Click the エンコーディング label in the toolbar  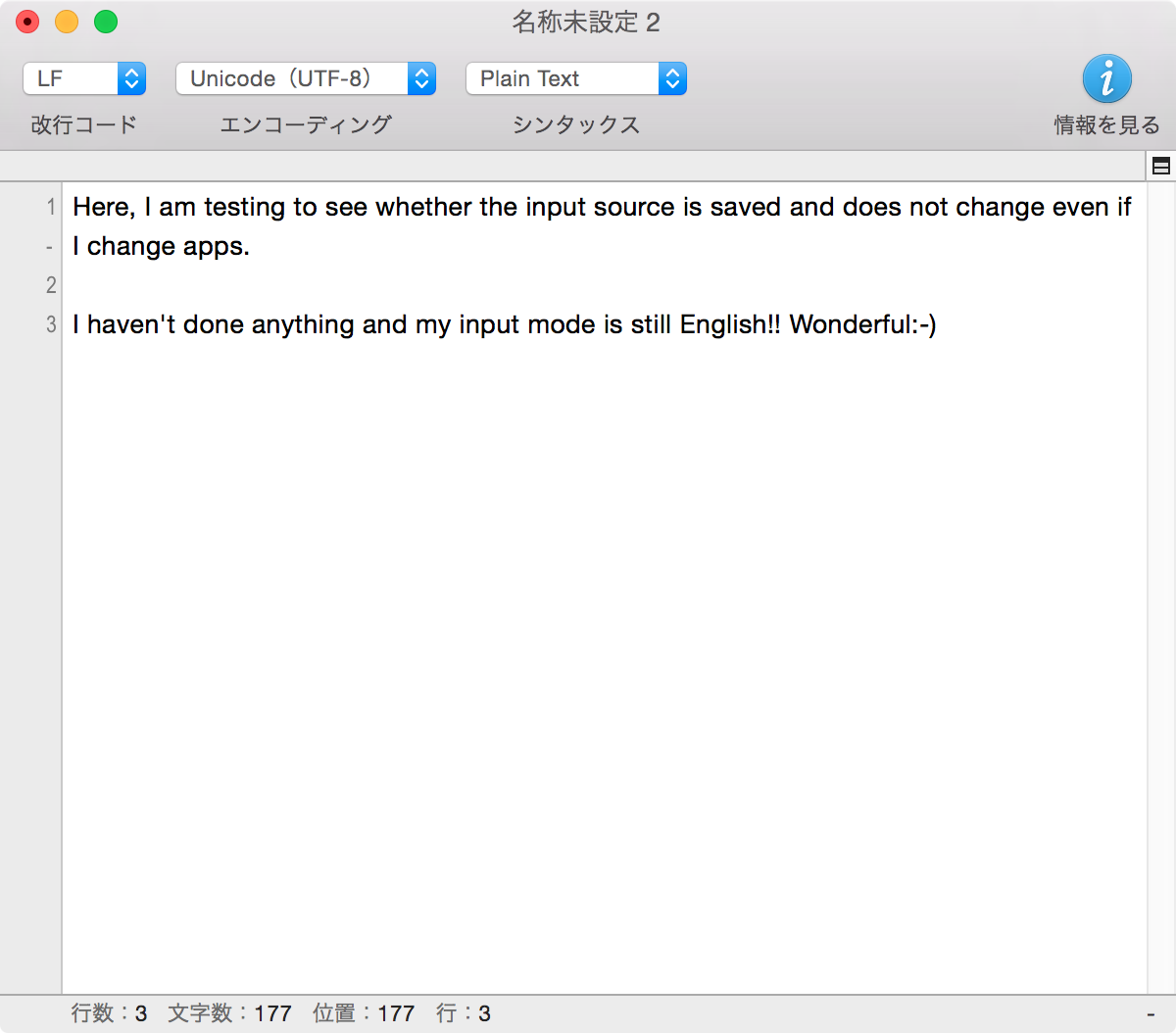pos(304,124)
